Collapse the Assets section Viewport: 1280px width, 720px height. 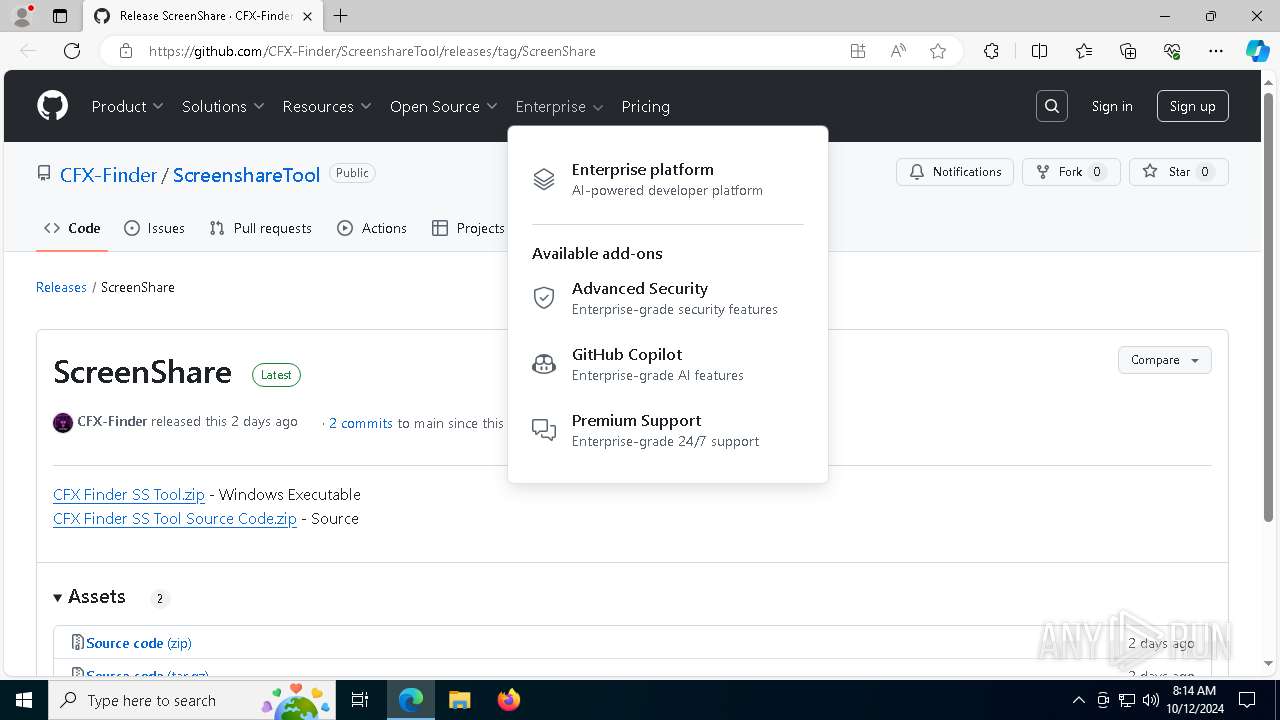90,597
